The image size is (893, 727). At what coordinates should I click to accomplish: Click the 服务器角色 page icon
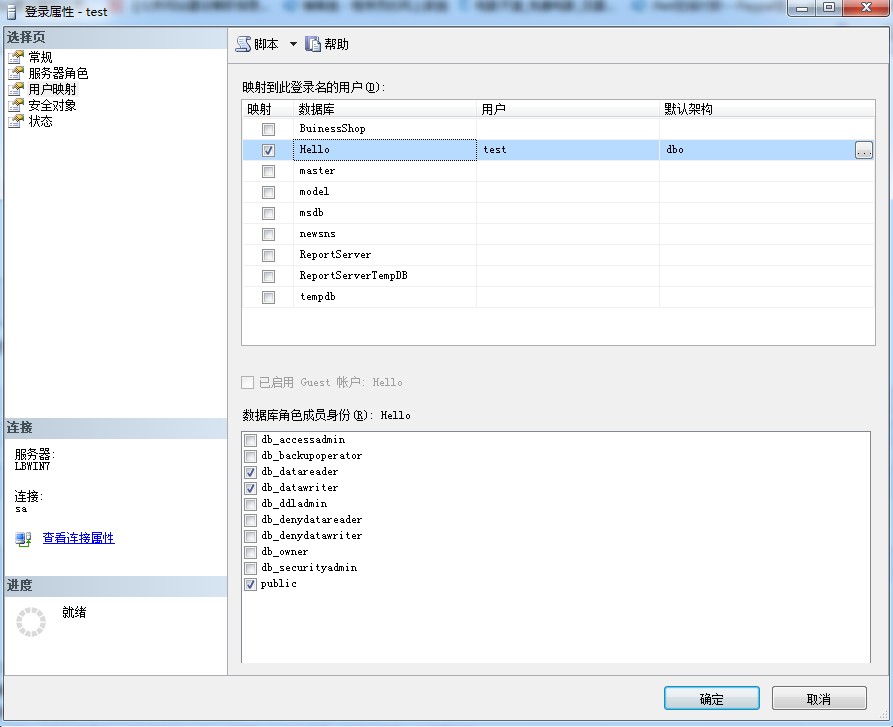[17, 73]
